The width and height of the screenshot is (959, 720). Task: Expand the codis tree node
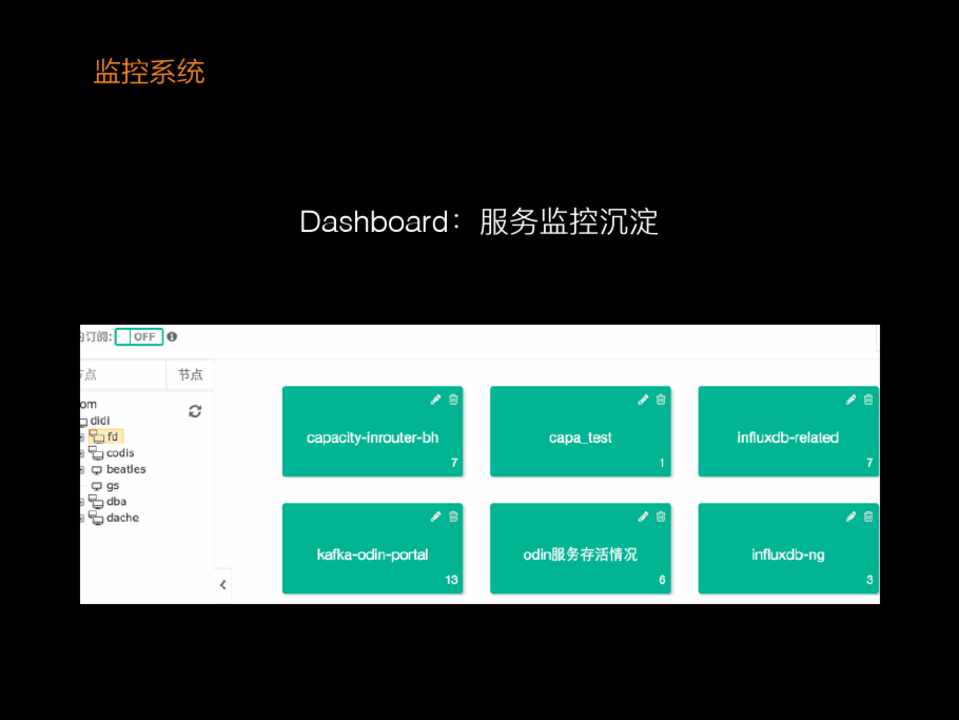[83, 453]
